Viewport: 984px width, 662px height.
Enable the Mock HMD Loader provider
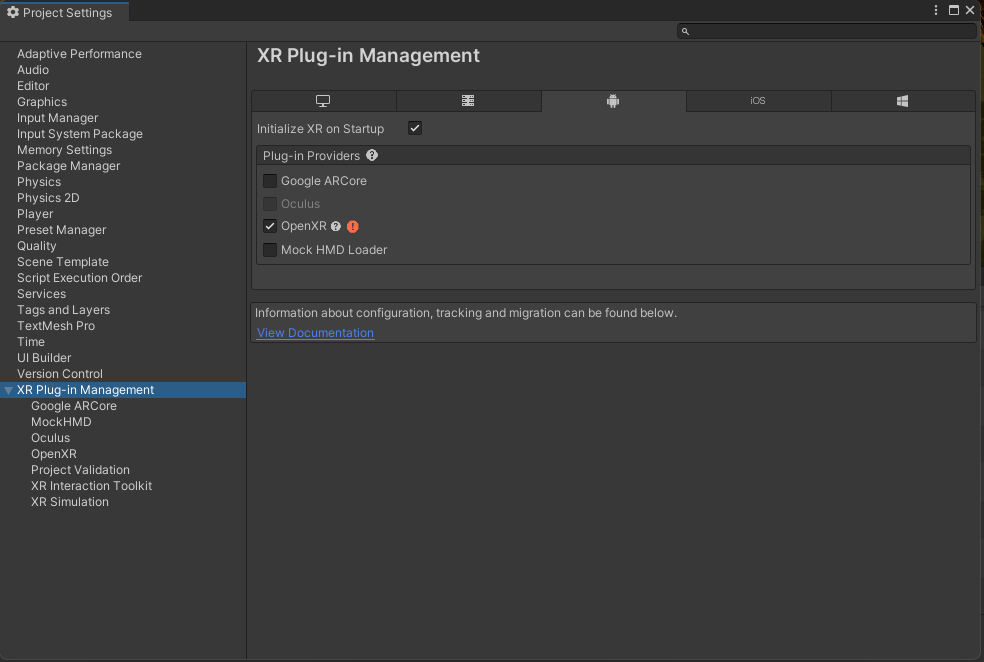click(x=269, y=249)
